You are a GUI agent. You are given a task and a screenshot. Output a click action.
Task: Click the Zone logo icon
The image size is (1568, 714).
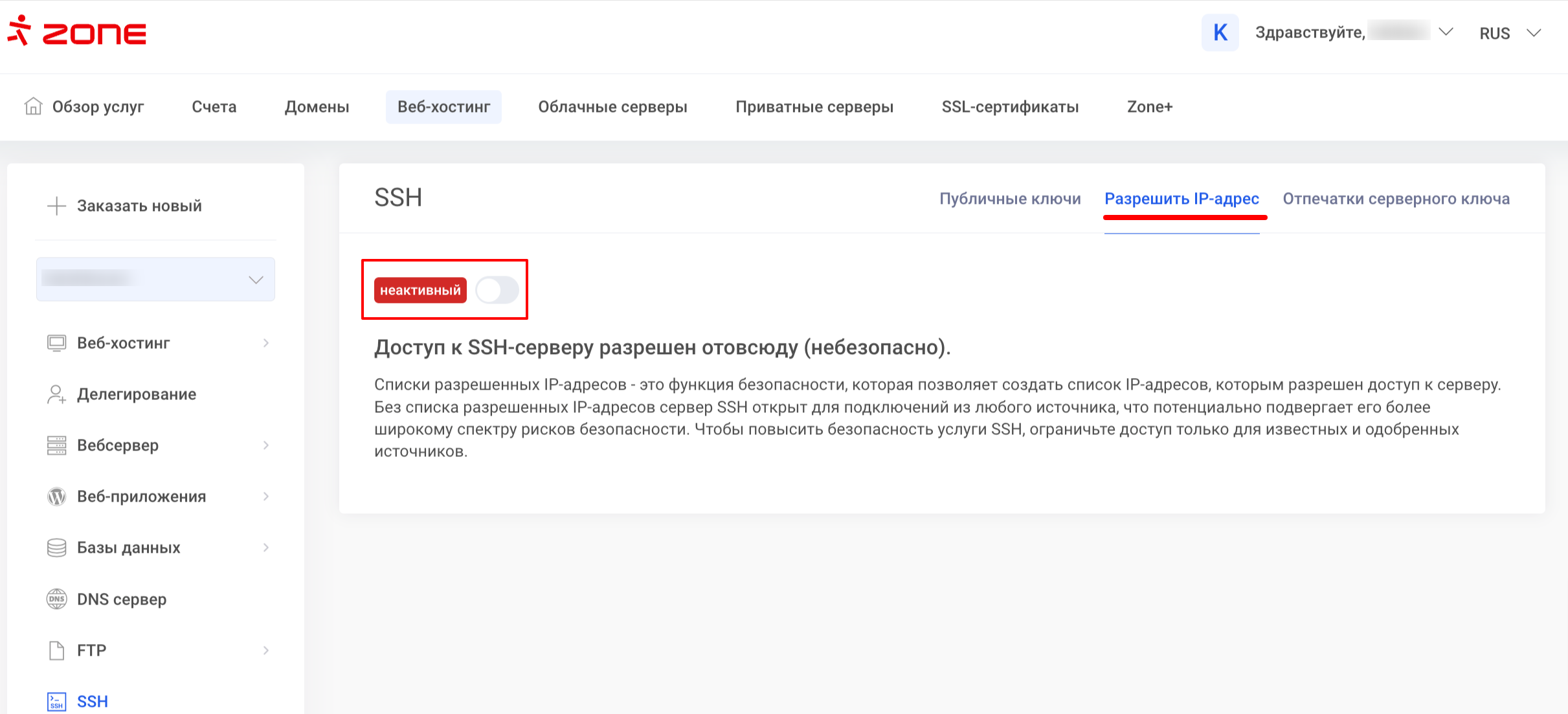pyautogui.click(x=19, y=31)
